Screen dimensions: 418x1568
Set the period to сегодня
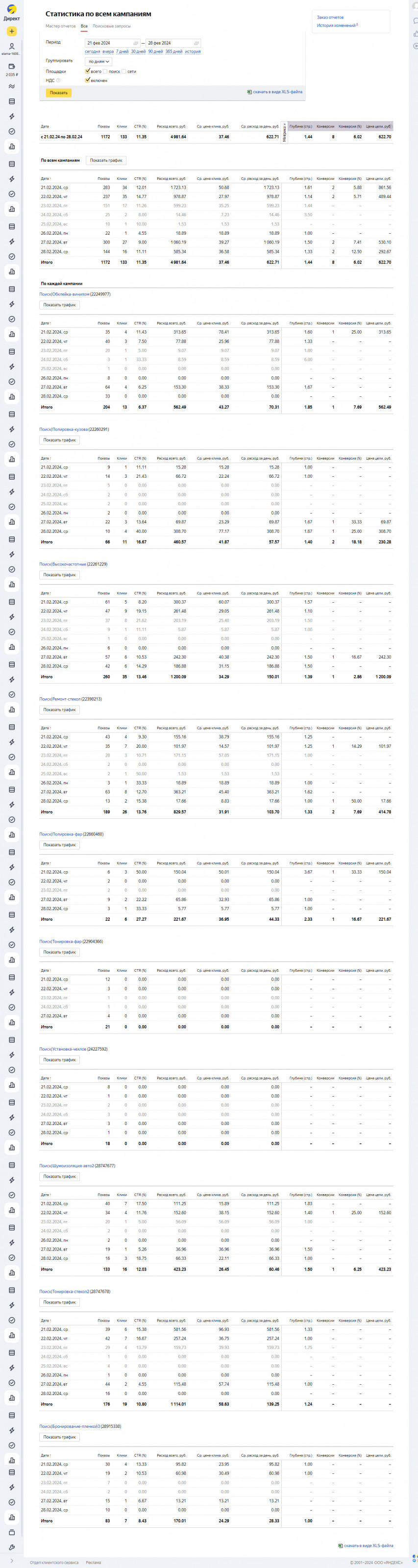[x=93, y=52]
